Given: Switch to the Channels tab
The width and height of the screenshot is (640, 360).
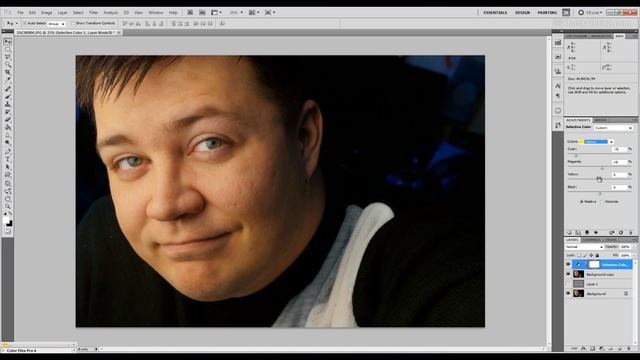Looking at the screenshot, I should [591, 240].
